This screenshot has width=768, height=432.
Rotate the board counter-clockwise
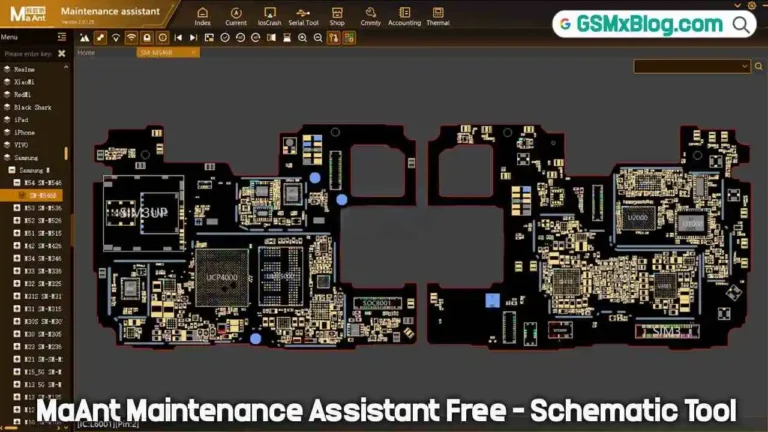click(240, 38)
